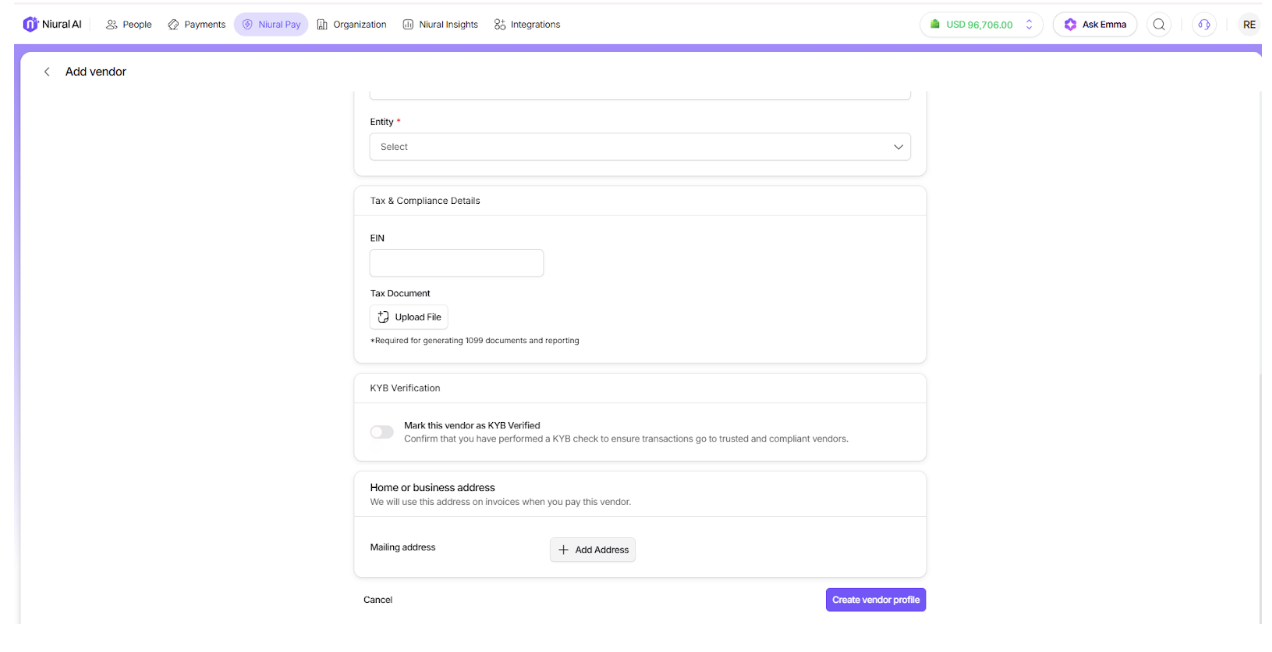Cancel adding the vendor

coord(378,600)
